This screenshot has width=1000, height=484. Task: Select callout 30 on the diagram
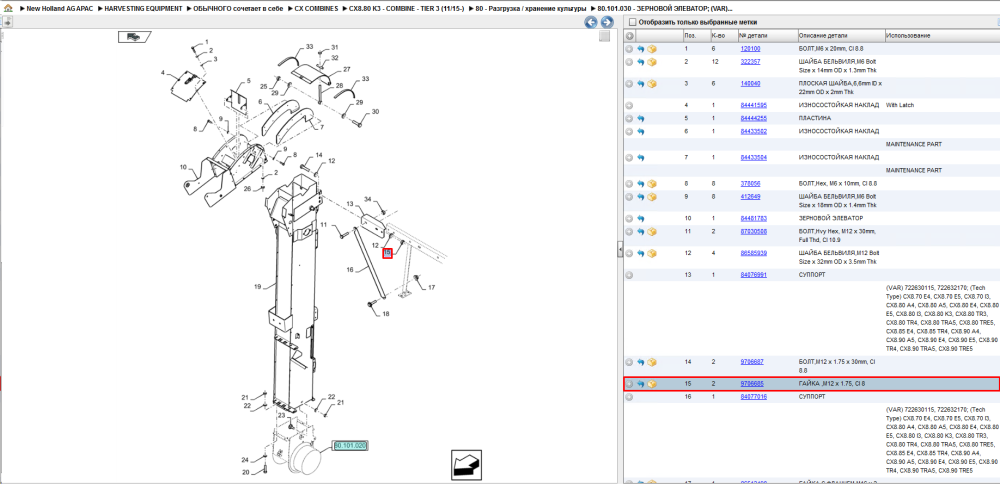coord(375,112)
